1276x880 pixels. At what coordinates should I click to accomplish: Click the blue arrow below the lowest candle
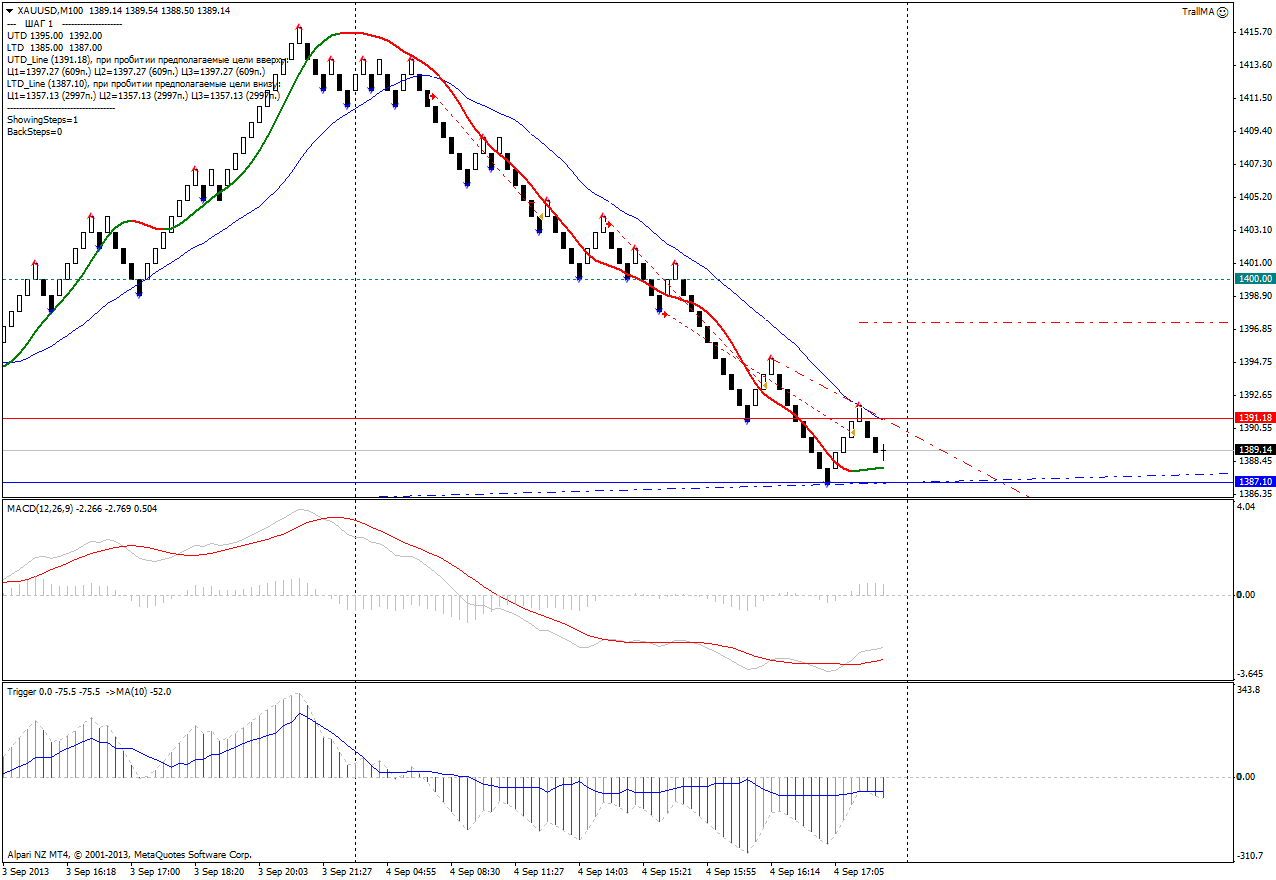[827, 484]
